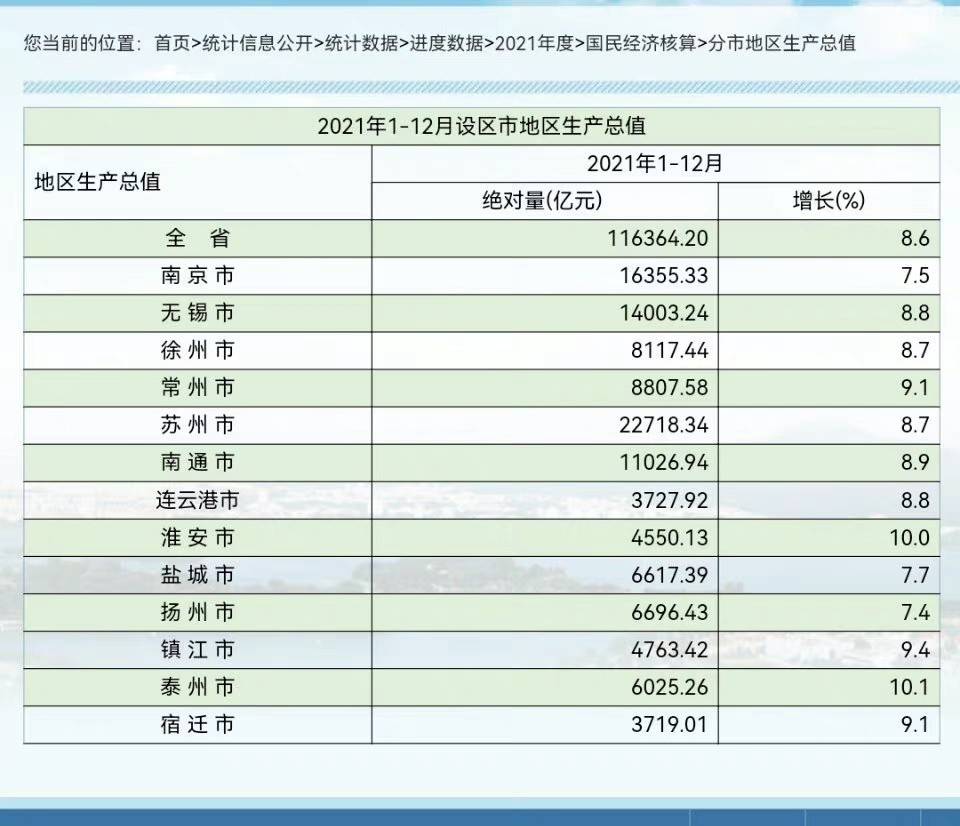Open 国民经济核算 breadcrumb link
The height and width of the screenshot is (826, 960).
pos(641,43)
